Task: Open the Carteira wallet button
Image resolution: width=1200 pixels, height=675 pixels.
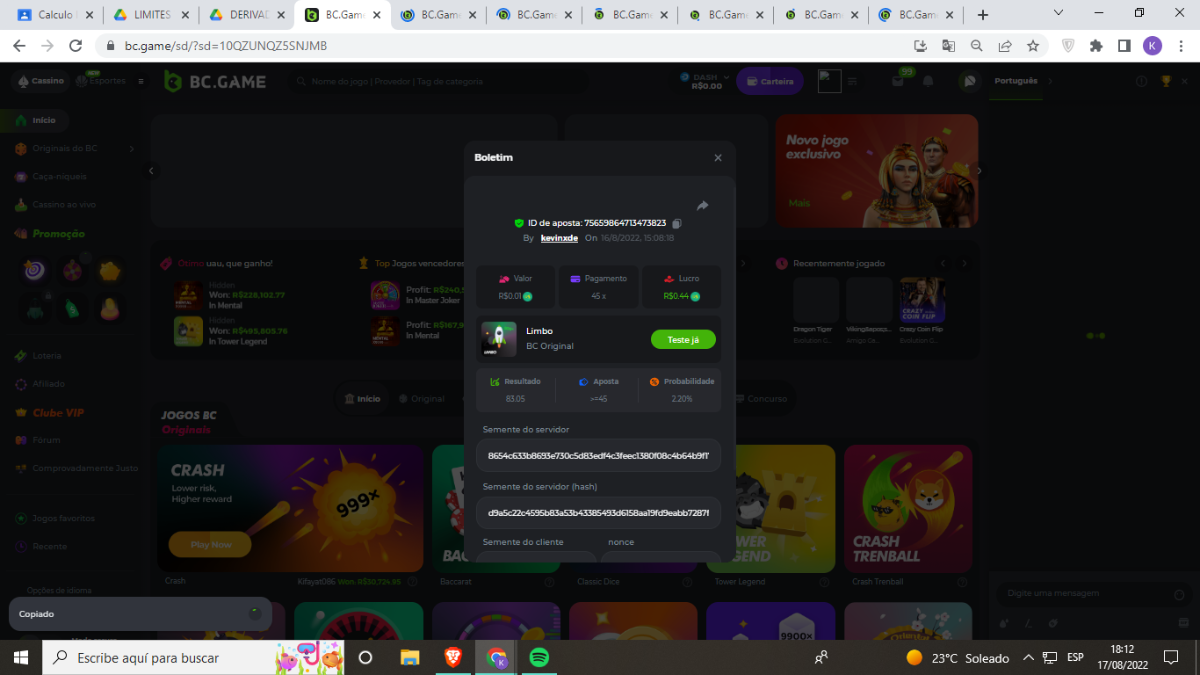Action: [x=769, y=82]
